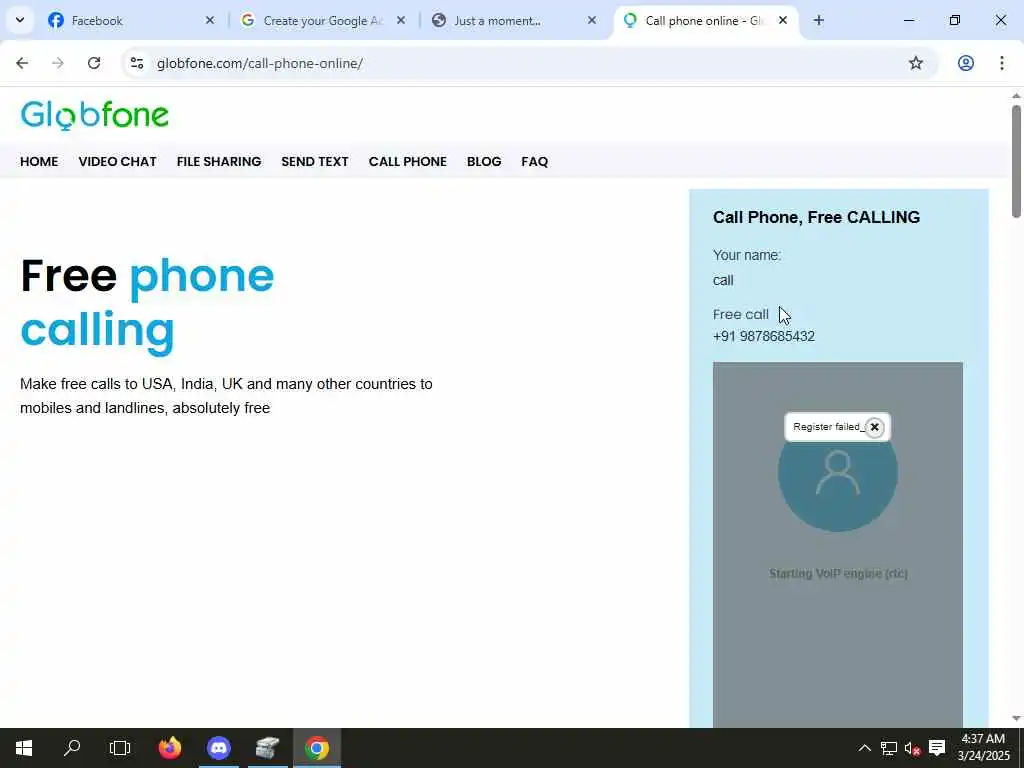
Task: Open the muted volume tray icon
Action: (x=912, y=748)
